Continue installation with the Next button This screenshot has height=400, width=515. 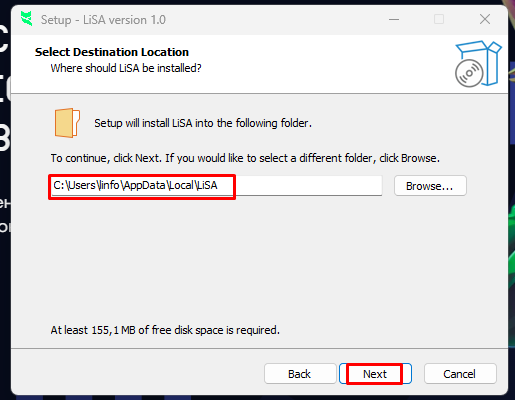[x=375, y=374]
